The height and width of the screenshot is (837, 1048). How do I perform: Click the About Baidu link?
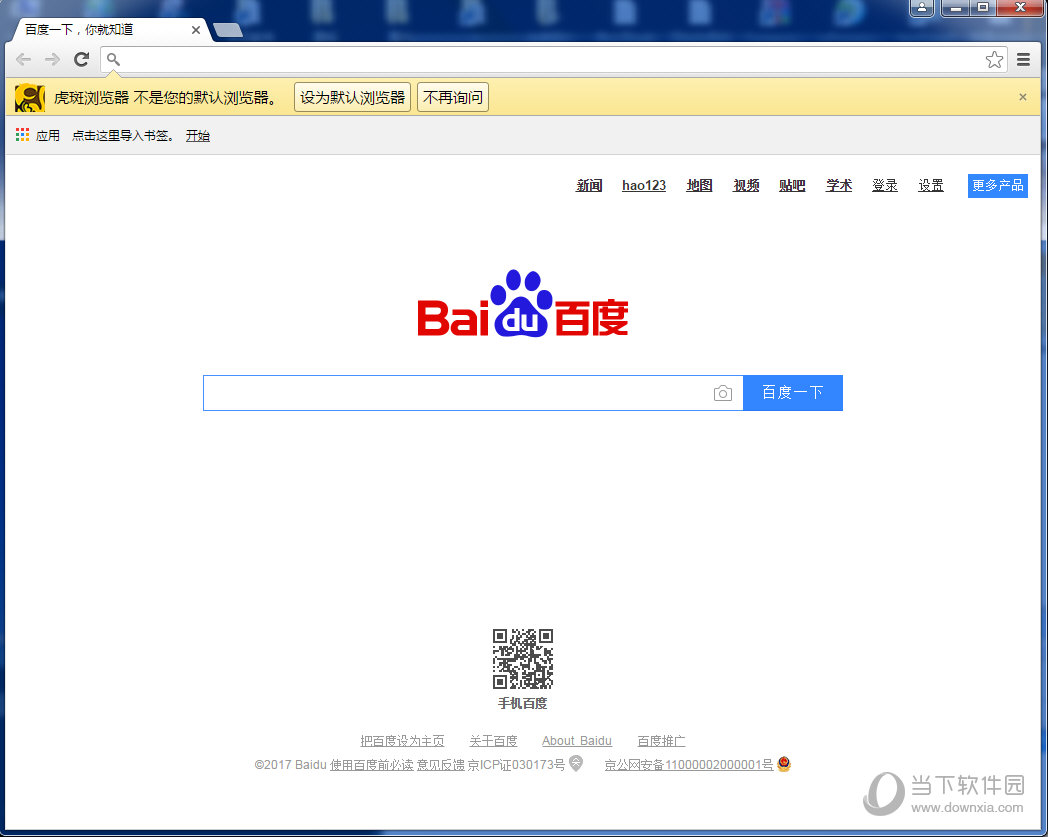[577, 741]
